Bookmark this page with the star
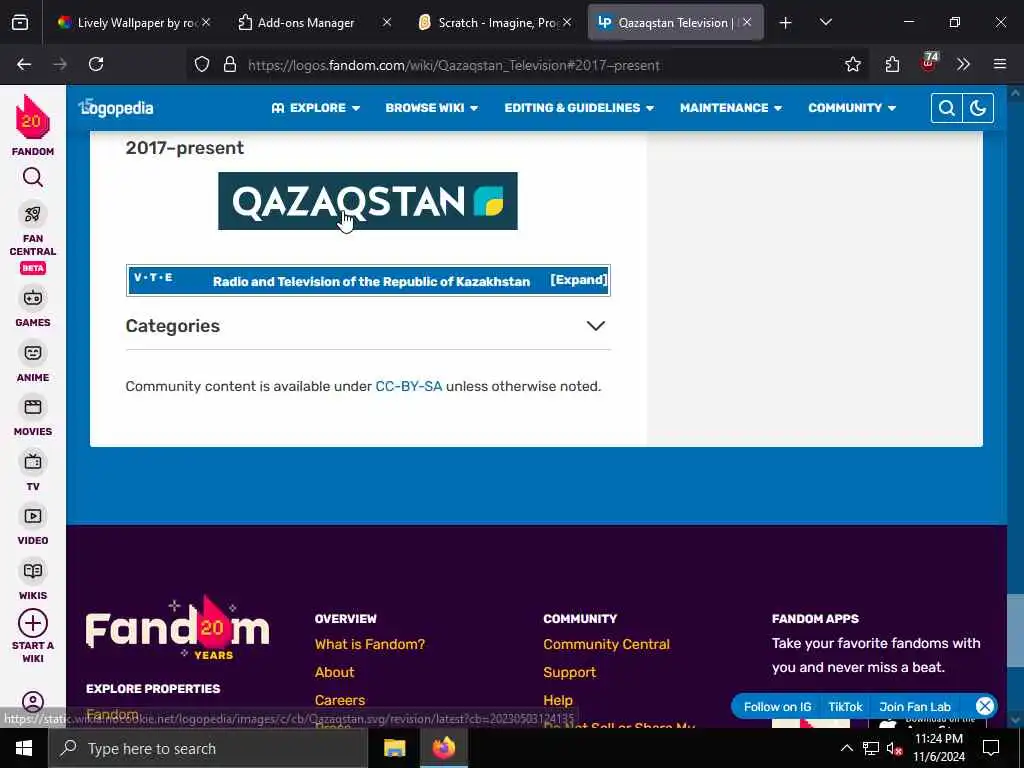This screenshot has width=1024, height=768. [x=852, y=64]
